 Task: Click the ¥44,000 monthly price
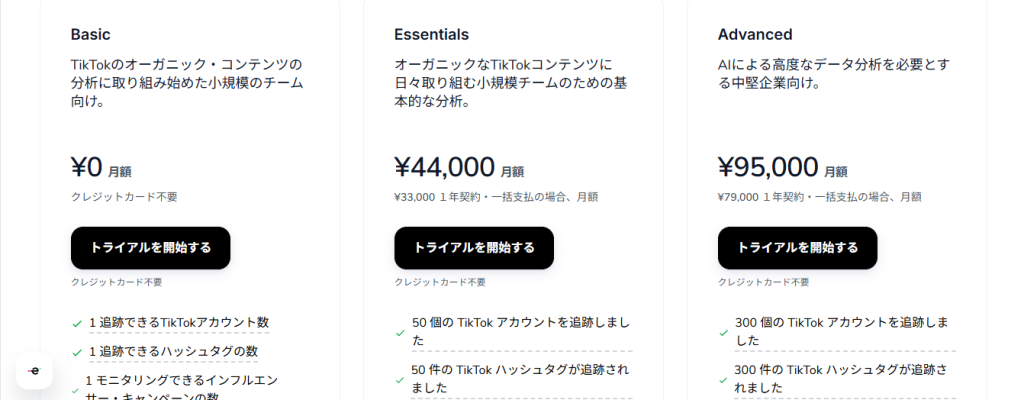[x=445, y=166]
